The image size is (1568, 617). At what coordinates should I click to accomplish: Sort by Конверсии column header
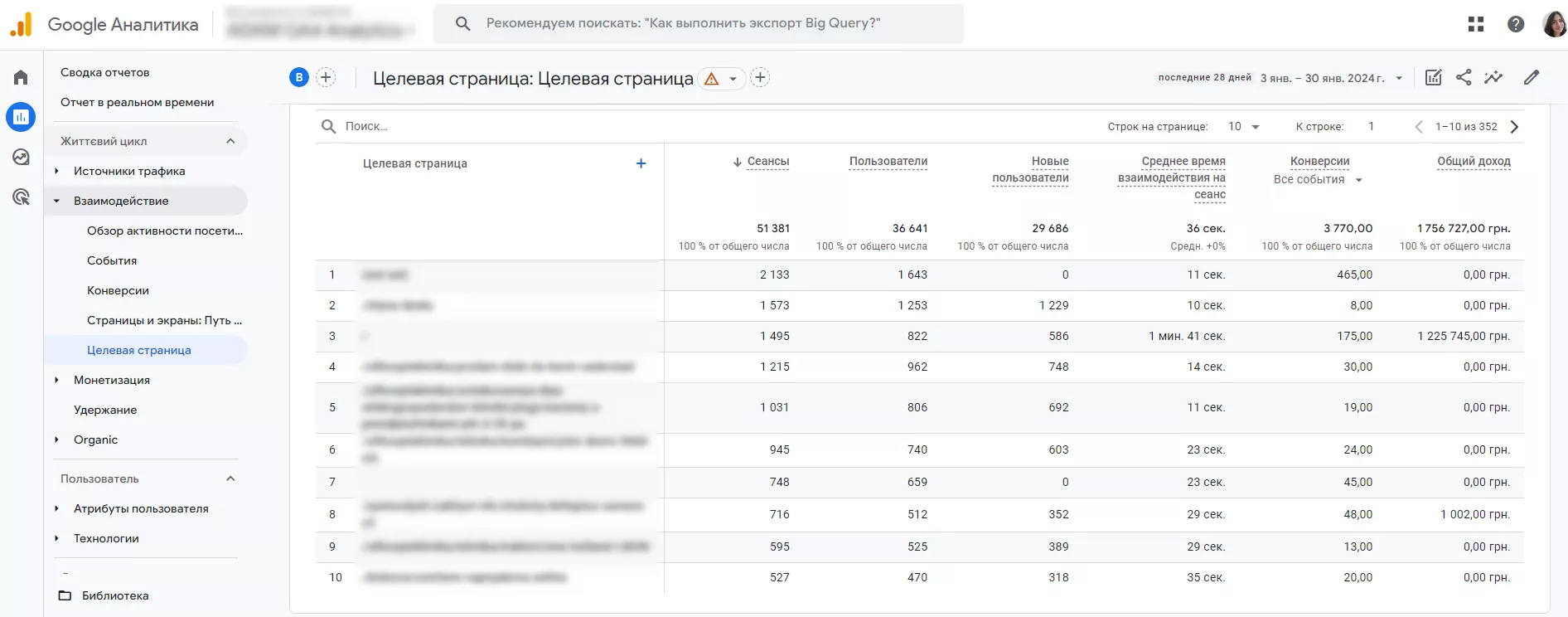click(x=1320, y=162)
